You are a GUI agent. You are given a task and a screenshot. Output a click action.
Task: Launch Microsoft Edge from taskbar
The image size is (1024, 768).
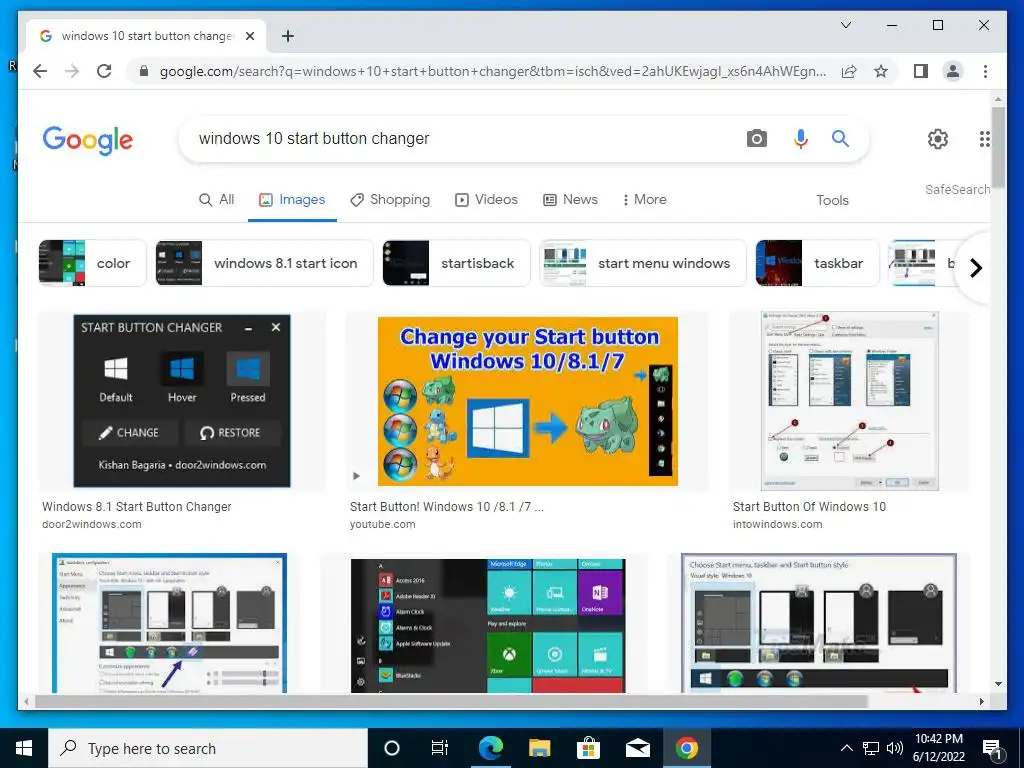[x=490, y=748]
